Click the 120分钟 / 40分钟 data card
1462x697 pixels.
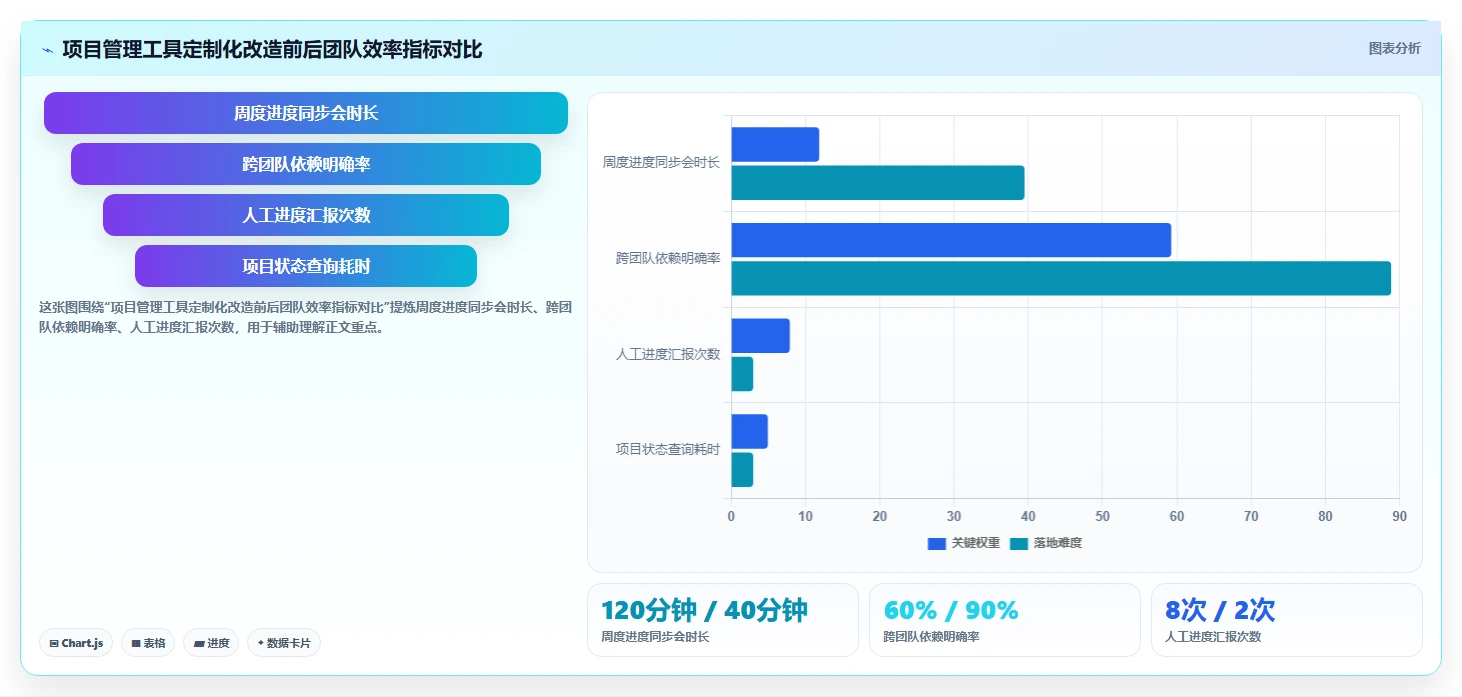tap(722, 620)
